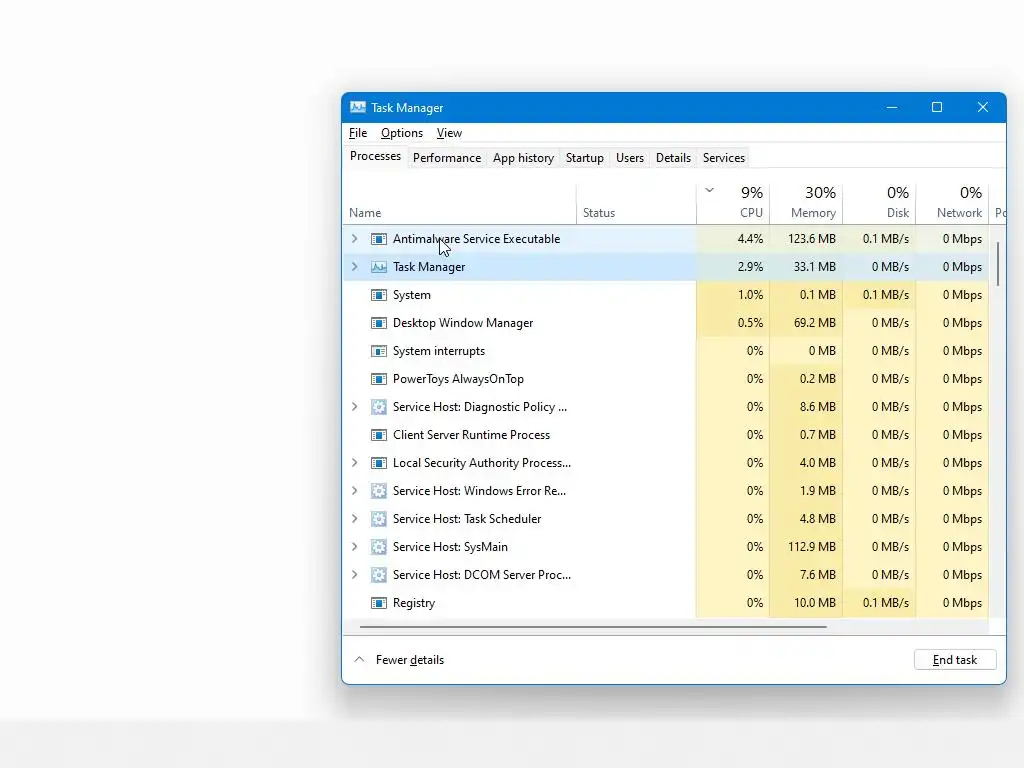
Task: Click the Local Security Authority Process icon
Action: click(x=379, y=463)
